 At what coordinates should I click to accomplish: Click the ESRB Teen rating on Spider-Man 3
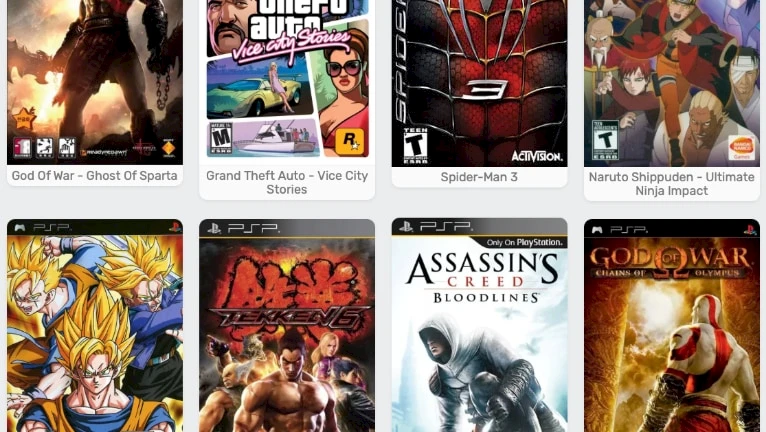click(415, 146)
